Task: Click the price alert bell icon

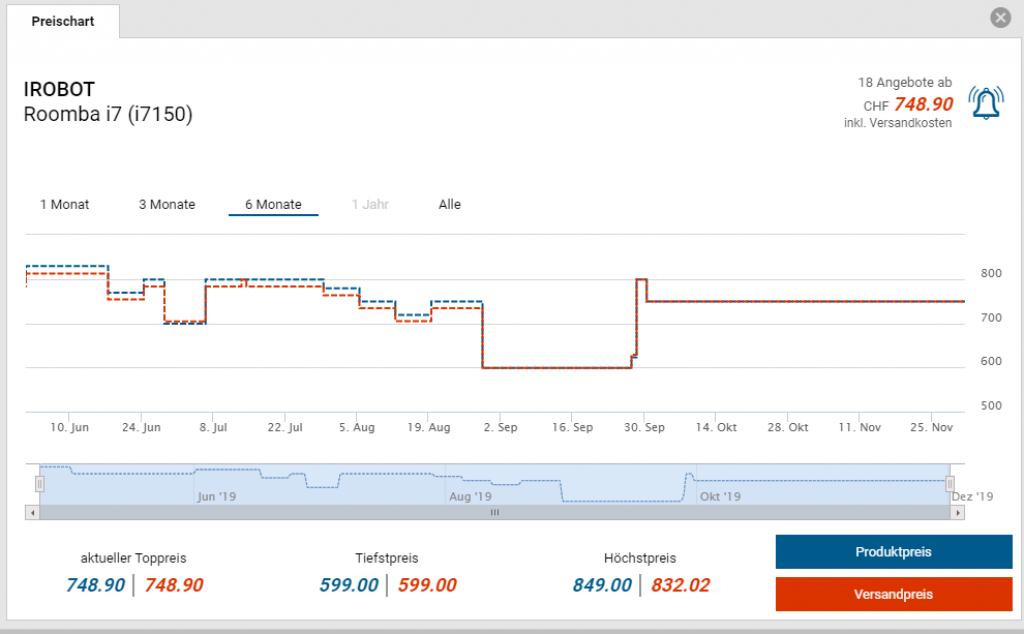Action: click(x=986, y=103)
